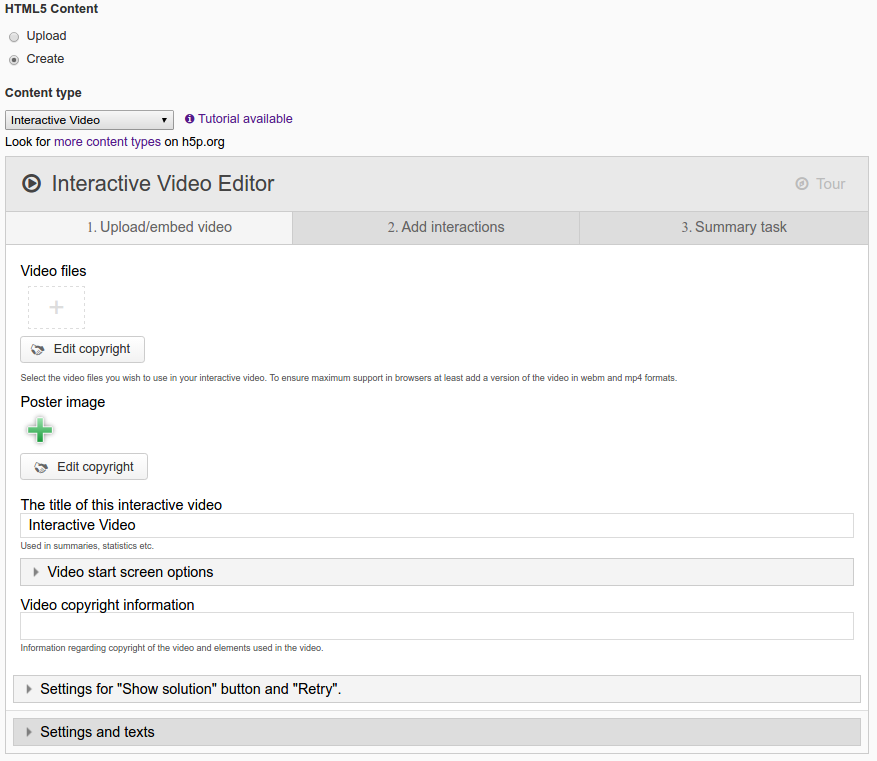Click the Video copyright information field
This screenshot has height=761, width=877.
pyautogui.click(x=437, y=626)
